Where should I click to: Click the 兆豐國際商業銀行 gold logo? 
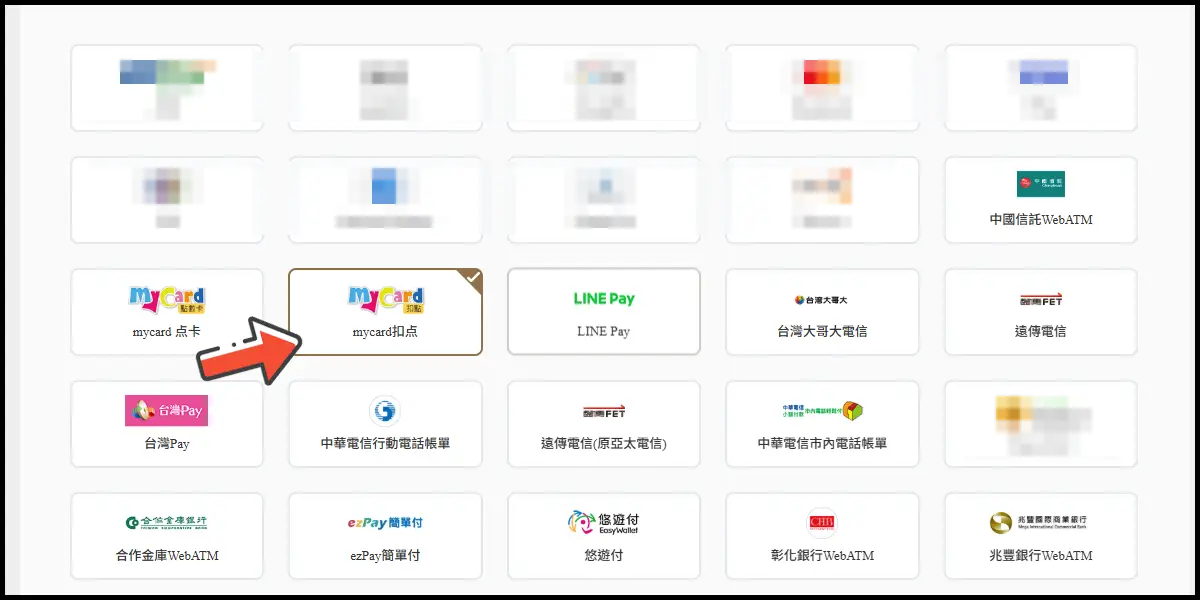(1038, 522)
